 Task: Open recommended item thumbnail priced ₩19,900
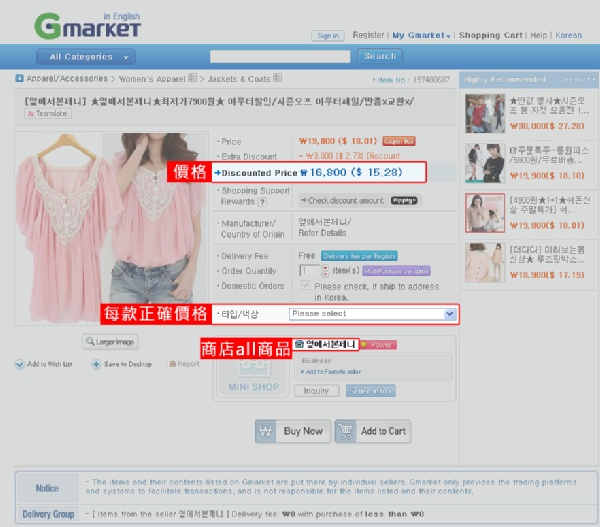pos(485,163)
